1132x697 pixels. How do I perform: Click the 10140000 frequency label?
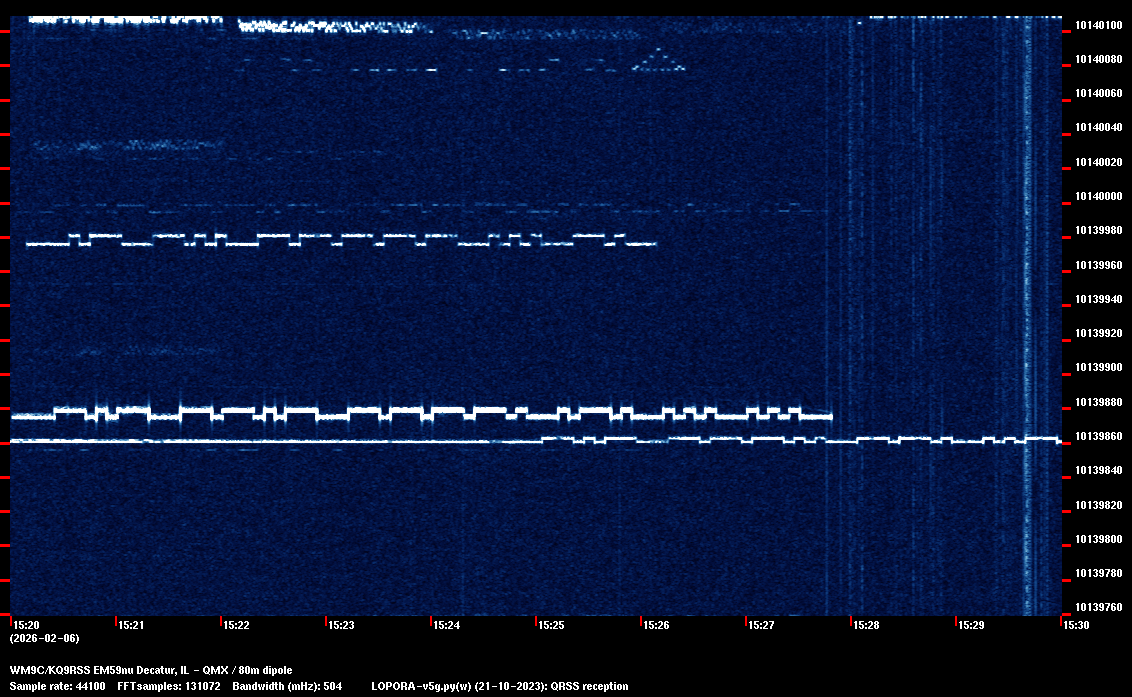pyautogui.click(x=1097, y=196)
